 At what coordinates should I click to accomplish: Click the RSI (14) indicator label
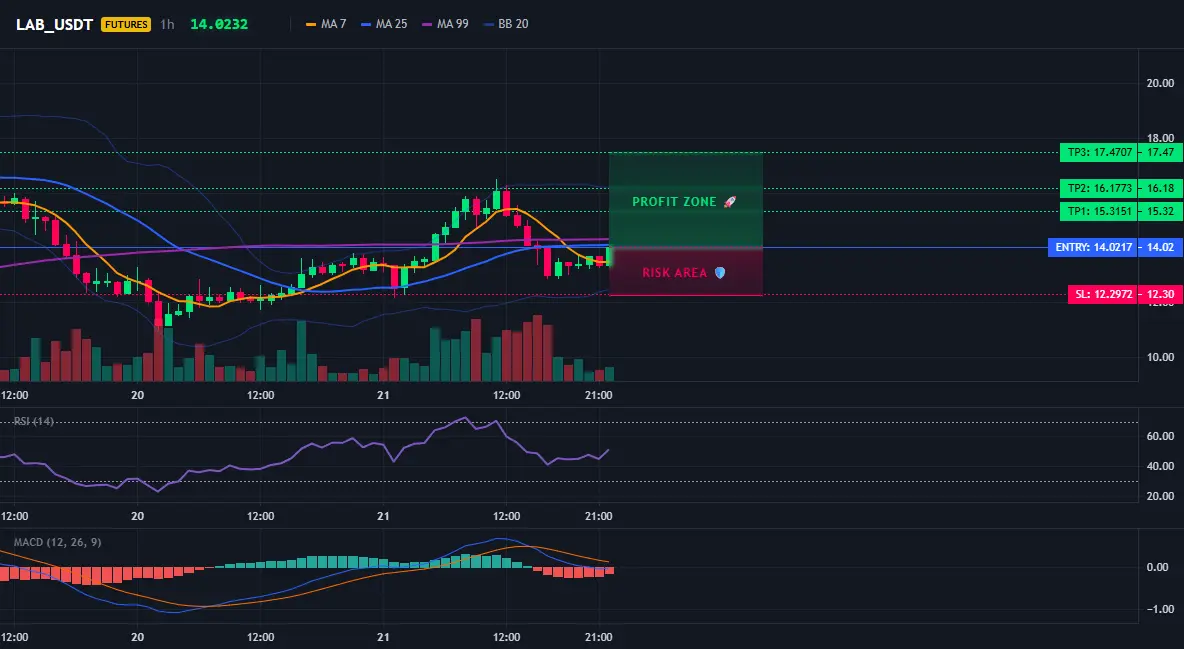pyautogui.click(x=34, y=421)
